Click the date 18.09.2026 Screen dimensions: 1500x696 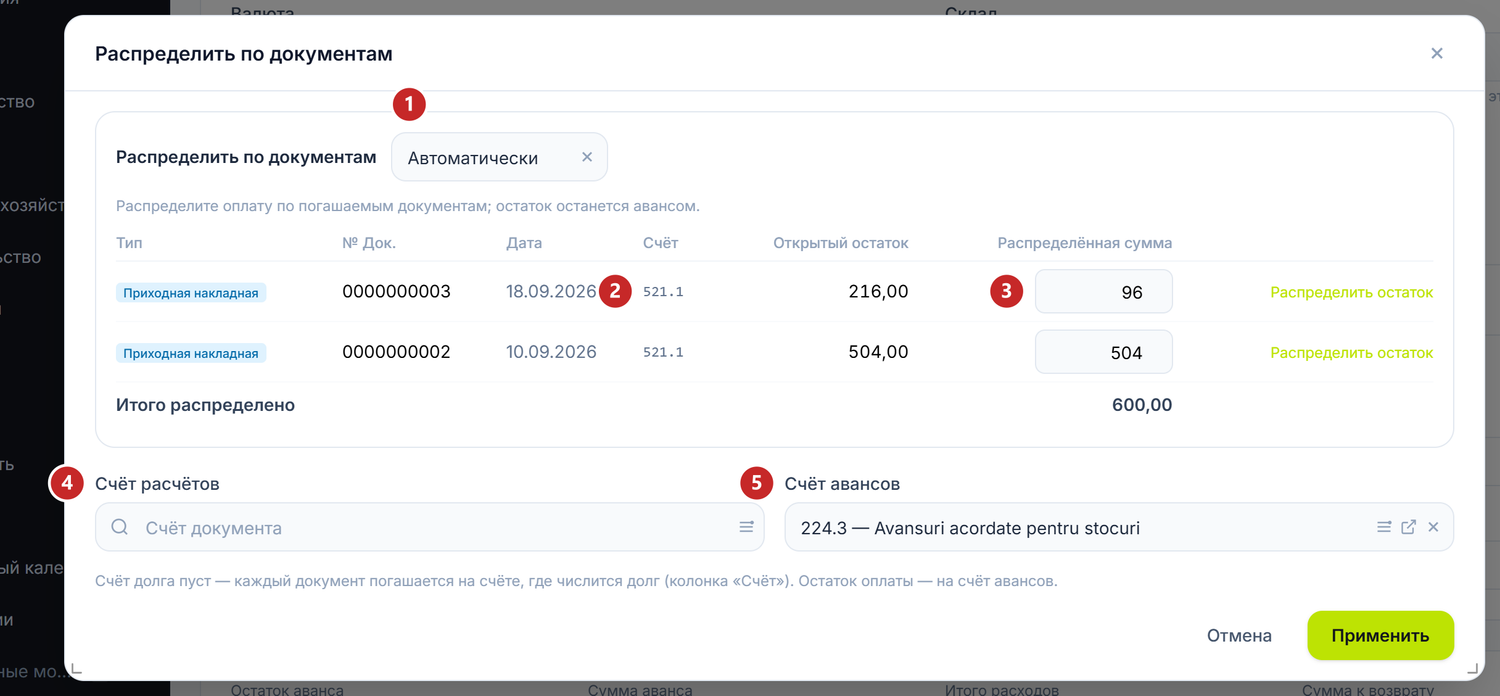551,292
